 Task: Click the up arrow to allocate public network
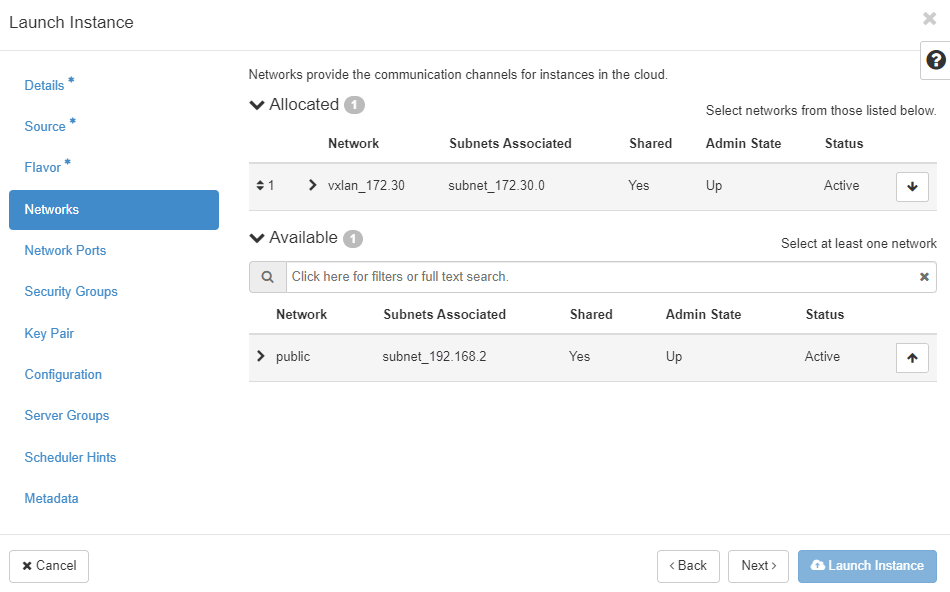pyautogui.click(x=912, y=357)
